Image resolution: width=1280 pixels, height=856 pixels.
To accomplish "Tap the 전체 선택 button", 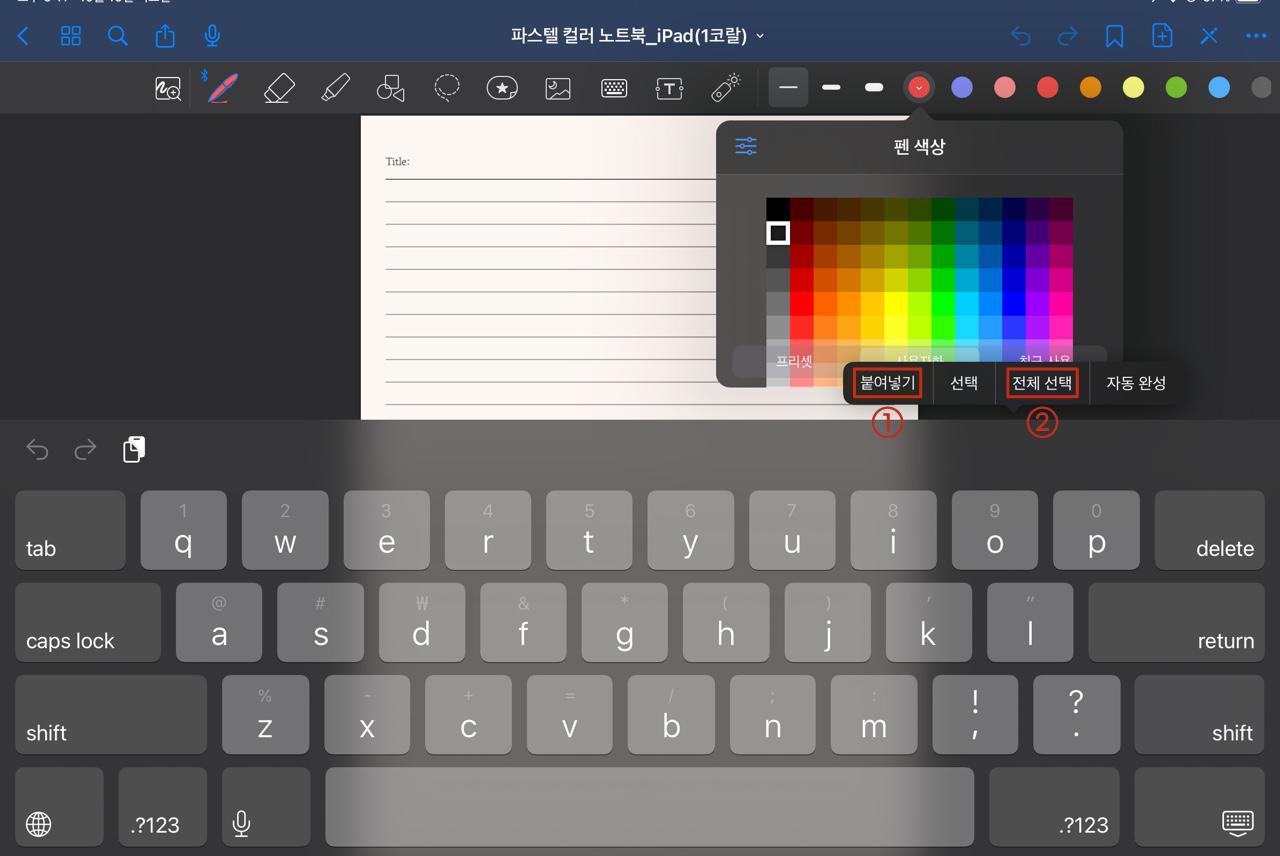I will tap(1042, 383).
